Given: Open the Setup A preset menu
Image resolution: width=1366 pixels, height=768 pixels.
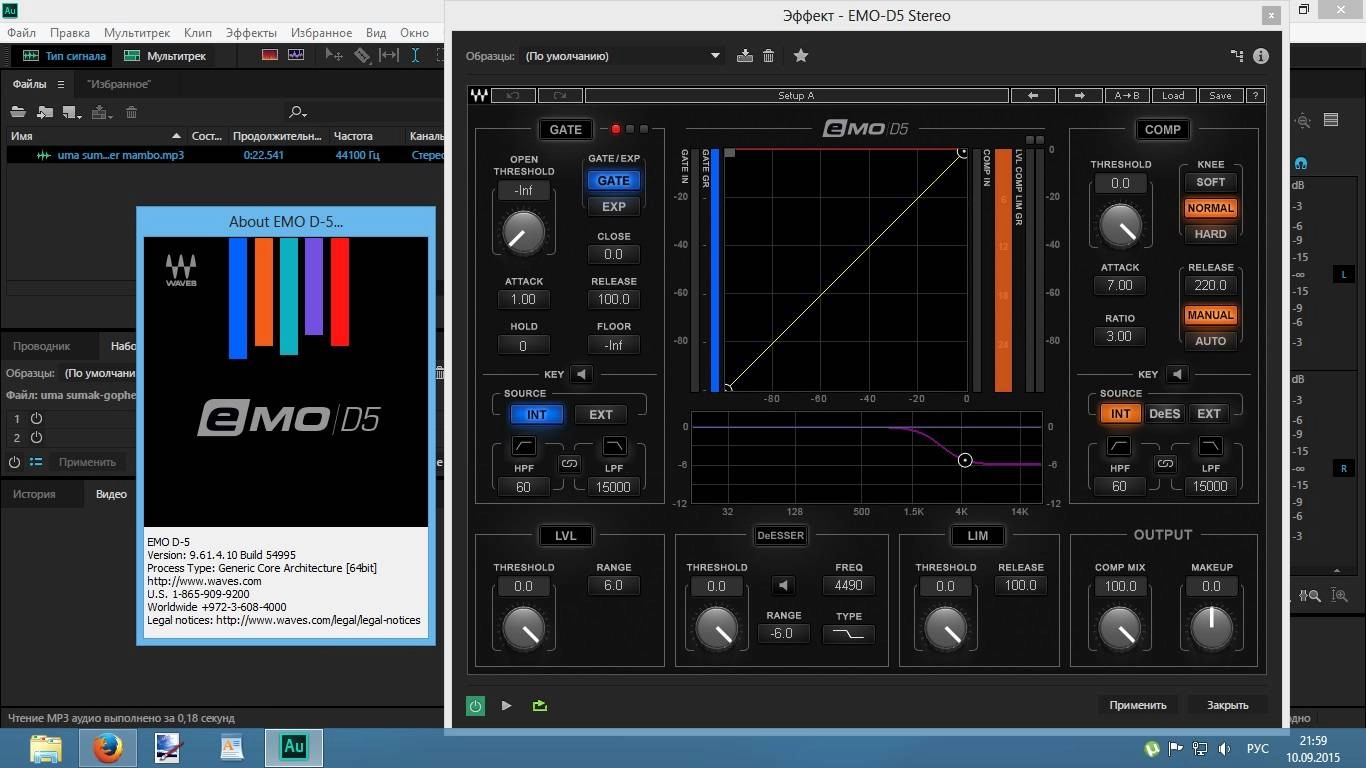Looking at the screenshot, I should pos(797,96).
